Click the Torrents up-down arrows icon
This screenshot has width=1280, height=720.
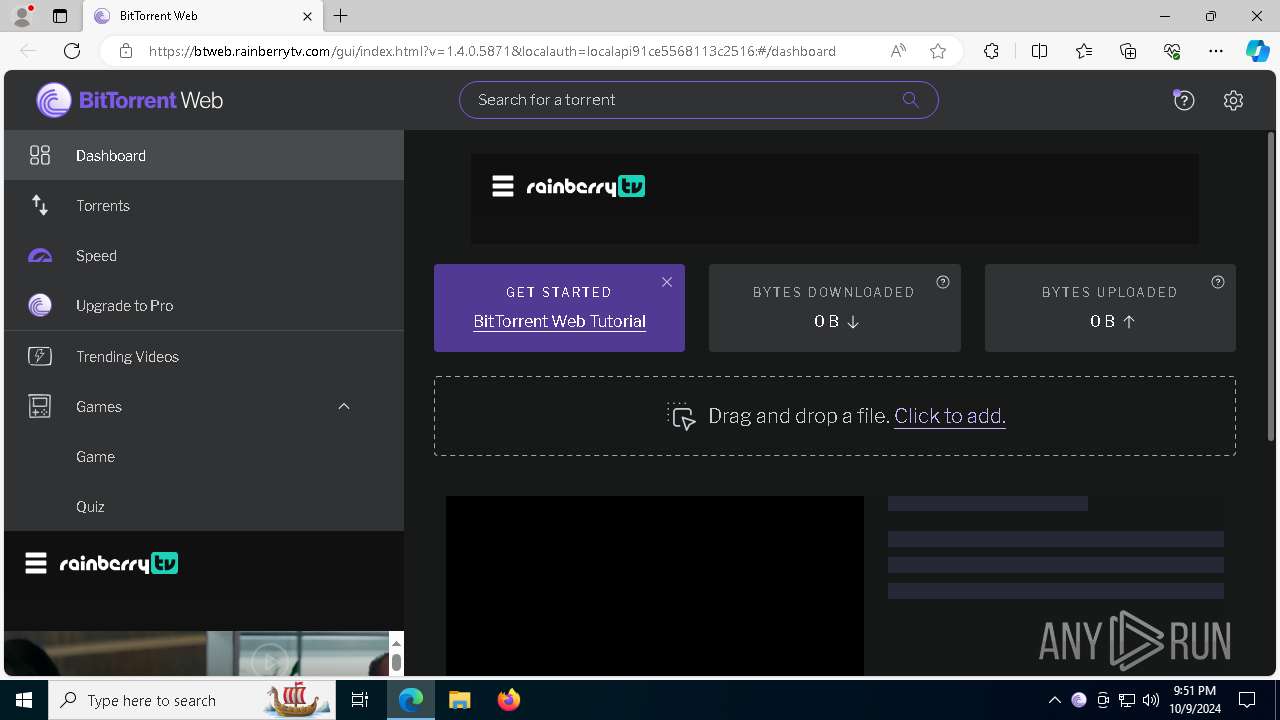click(x=40, y=205)
